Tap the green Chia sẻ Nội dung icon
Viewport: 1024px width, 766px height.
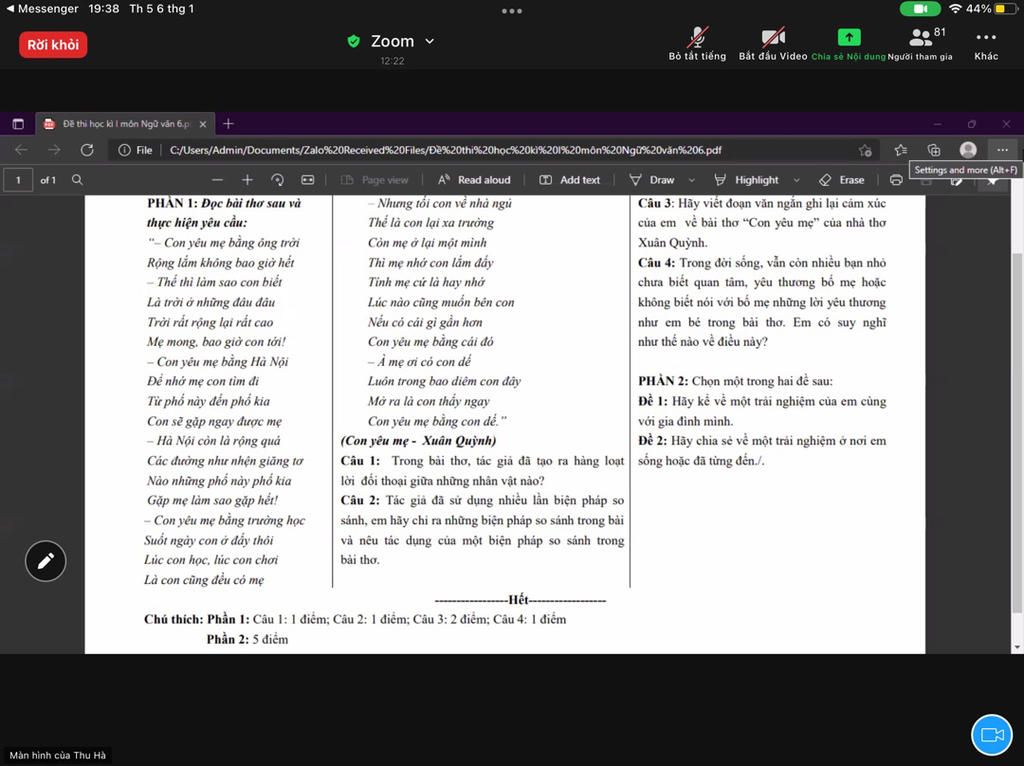848,37
